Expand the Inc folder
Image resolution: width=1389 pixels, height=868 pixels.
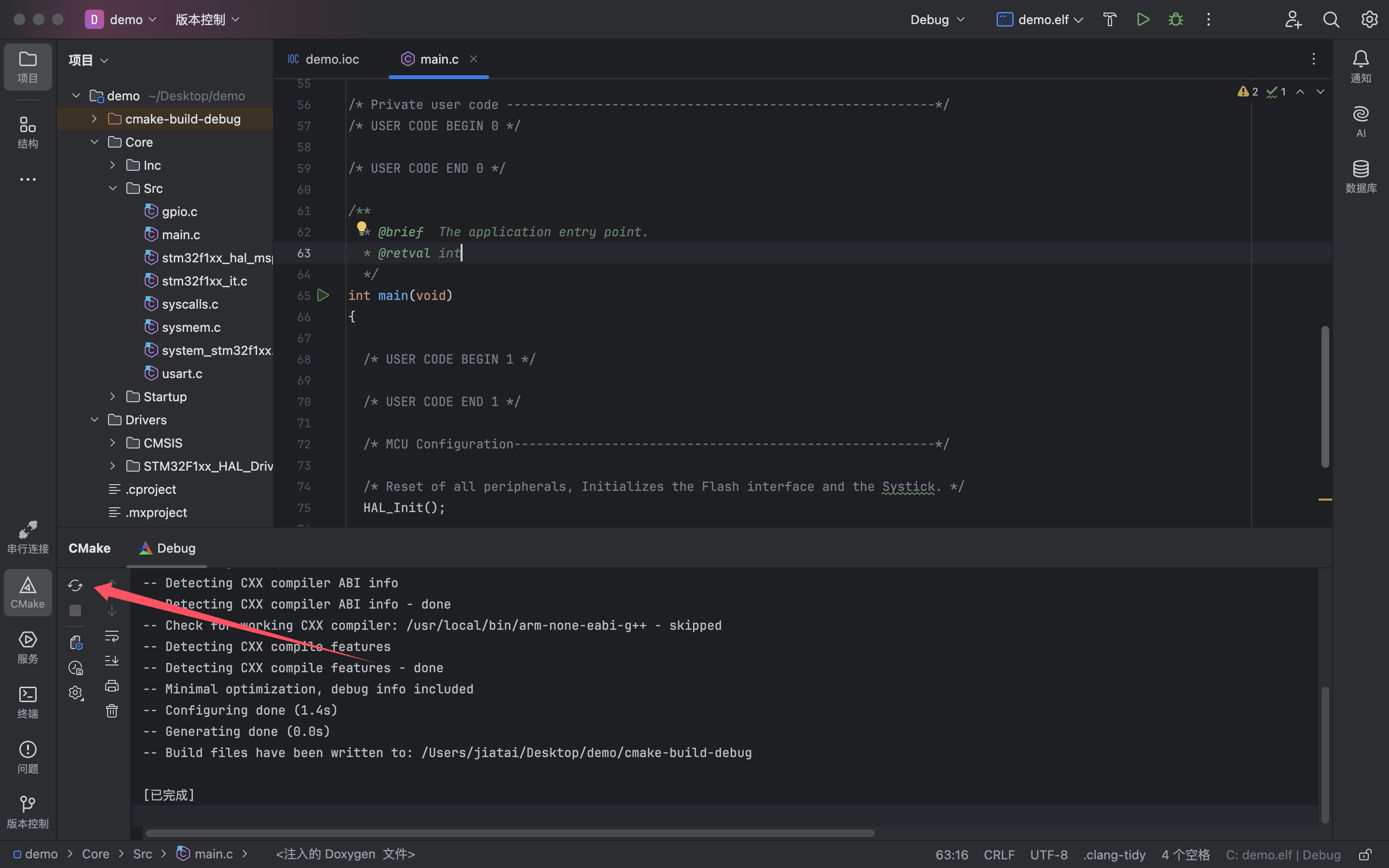112,165
